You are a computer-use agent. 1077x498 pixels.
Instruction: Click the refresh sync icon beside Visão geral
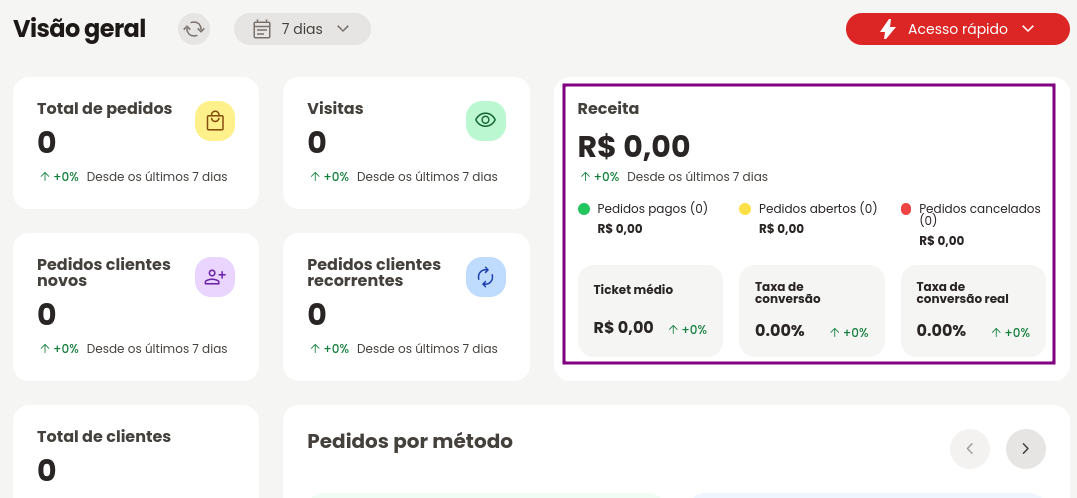click(194, 29)
